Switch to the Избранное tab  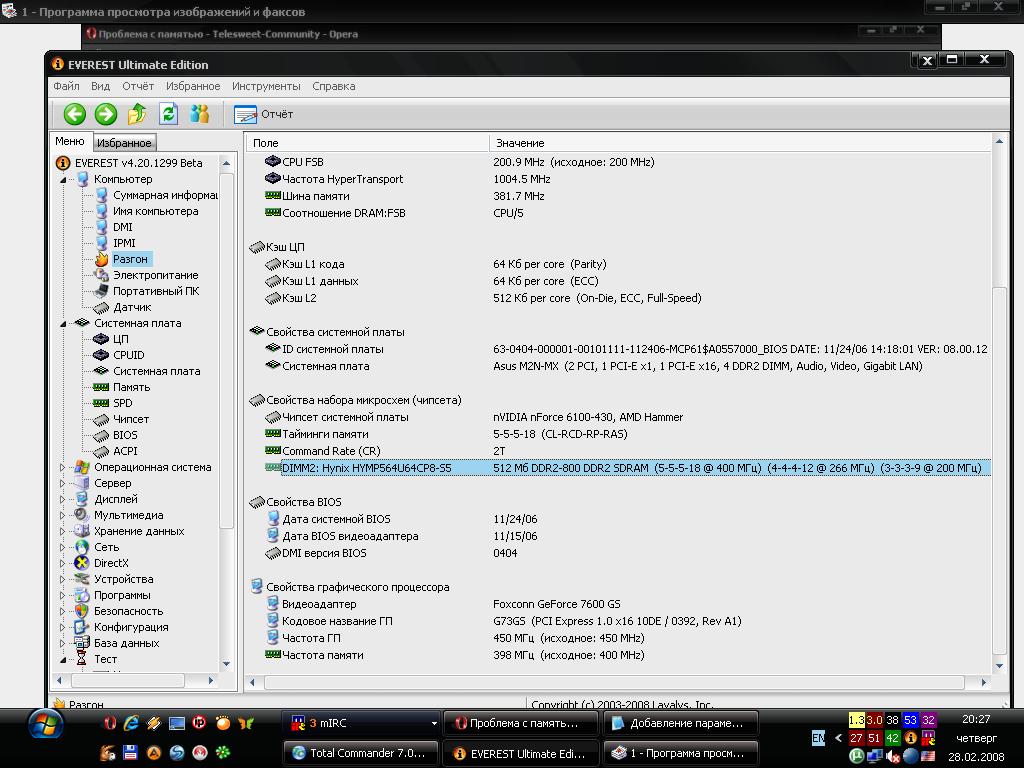[124, 143]
